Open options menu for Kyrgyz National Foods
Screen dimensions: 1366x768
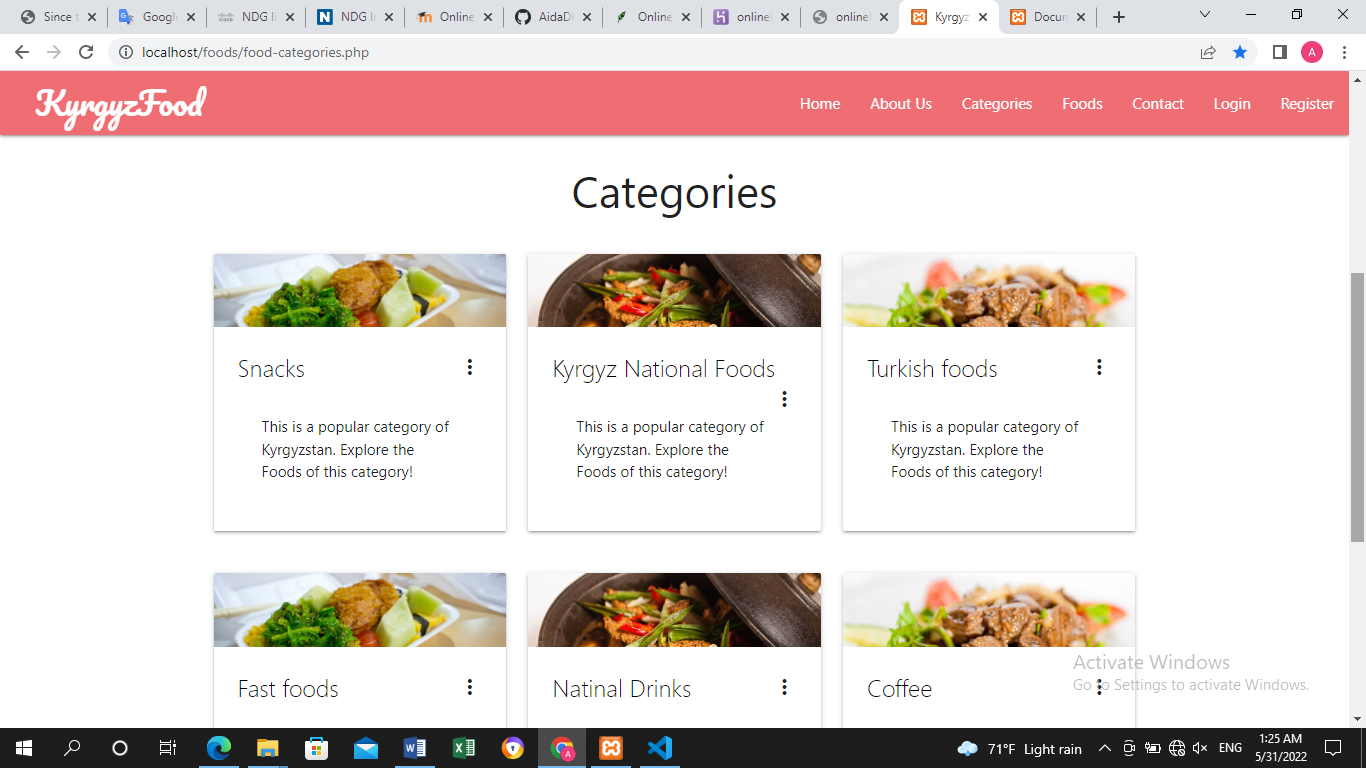point(784,399)
